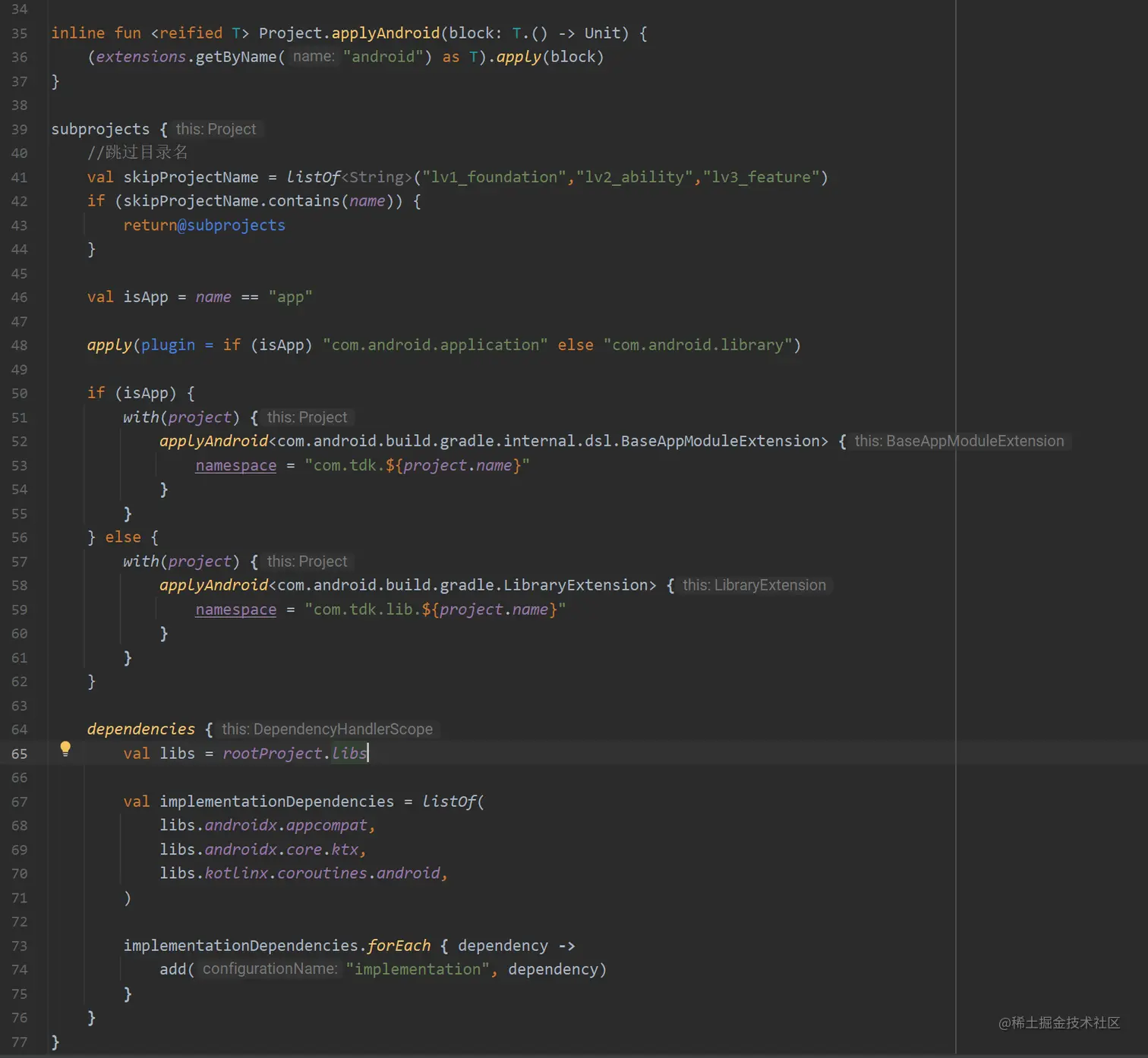The height and width of the screenshot is (1058, 1148).
Task: Click the 'this: Project' hint after subprojects
Action: click(x=216, y=130)
